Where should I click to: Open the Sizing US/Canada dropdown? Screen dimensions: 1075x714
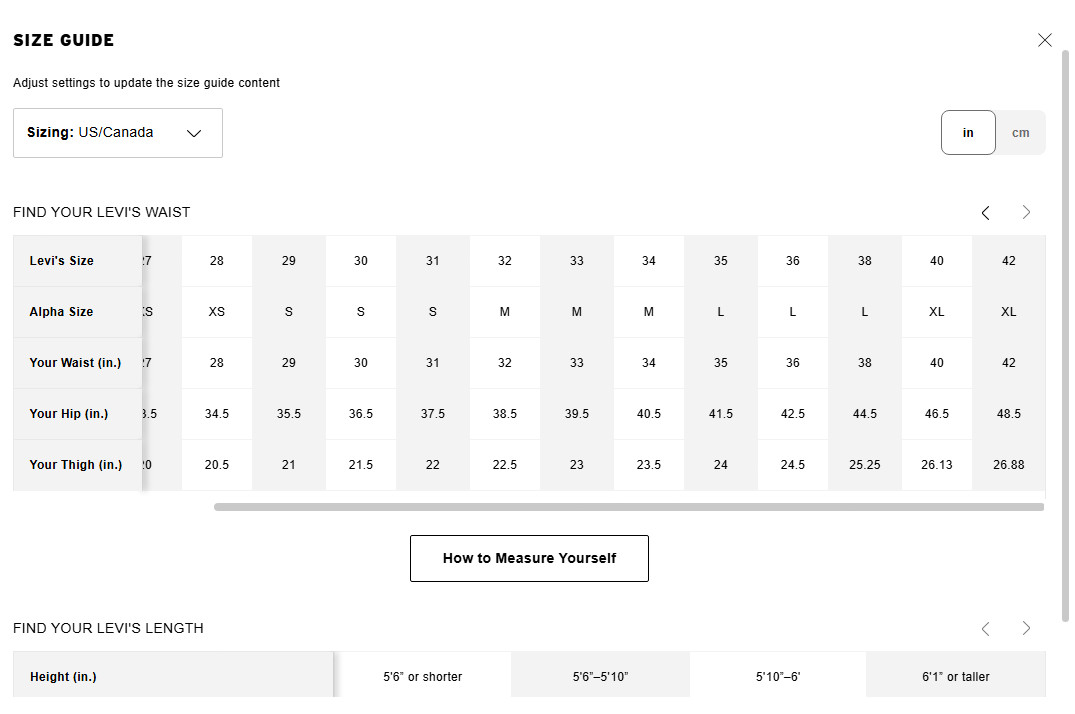tap(118, 133)
